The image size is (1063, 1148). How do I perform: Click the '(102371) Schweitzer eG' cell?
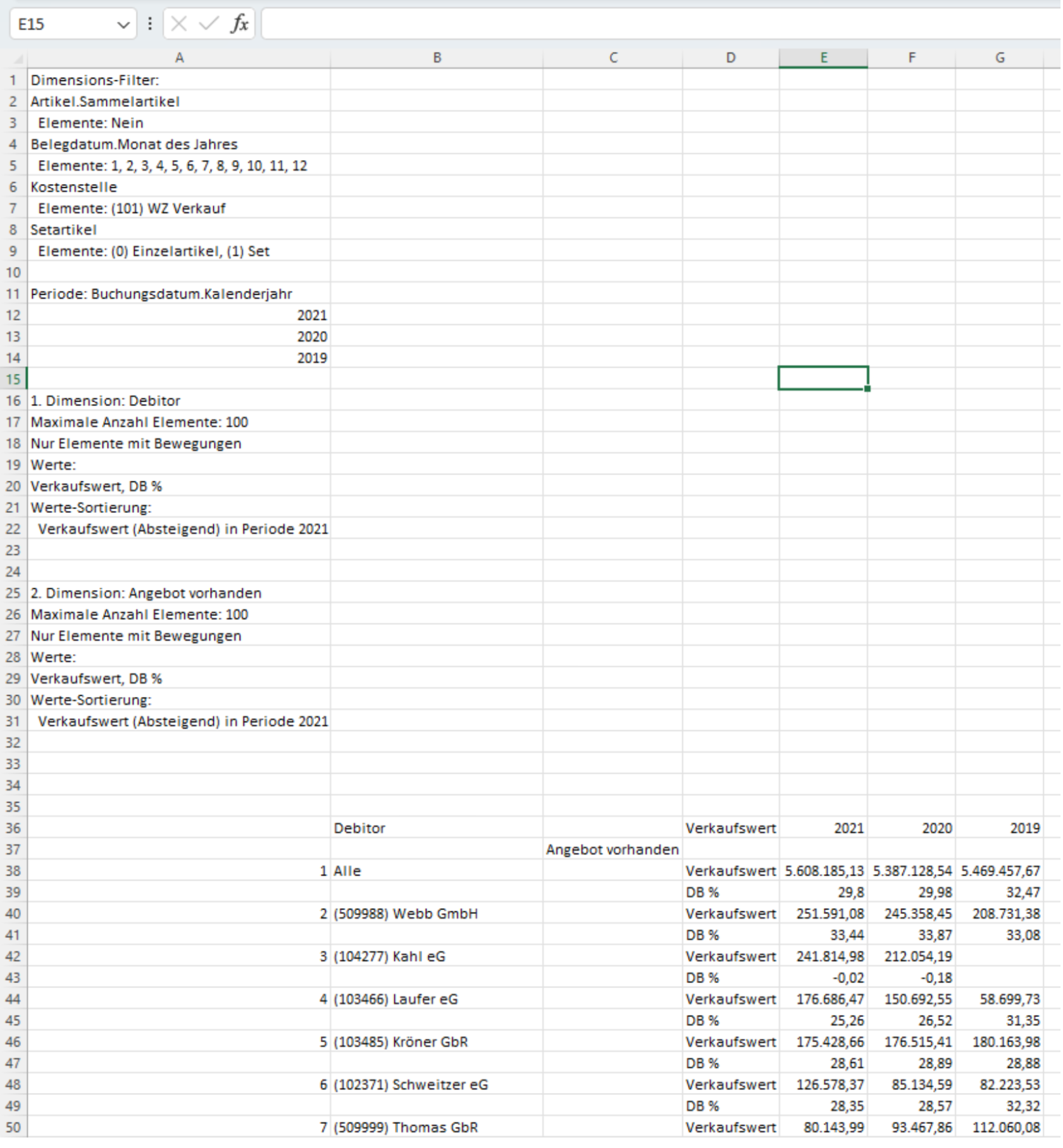pos(437,1085)
